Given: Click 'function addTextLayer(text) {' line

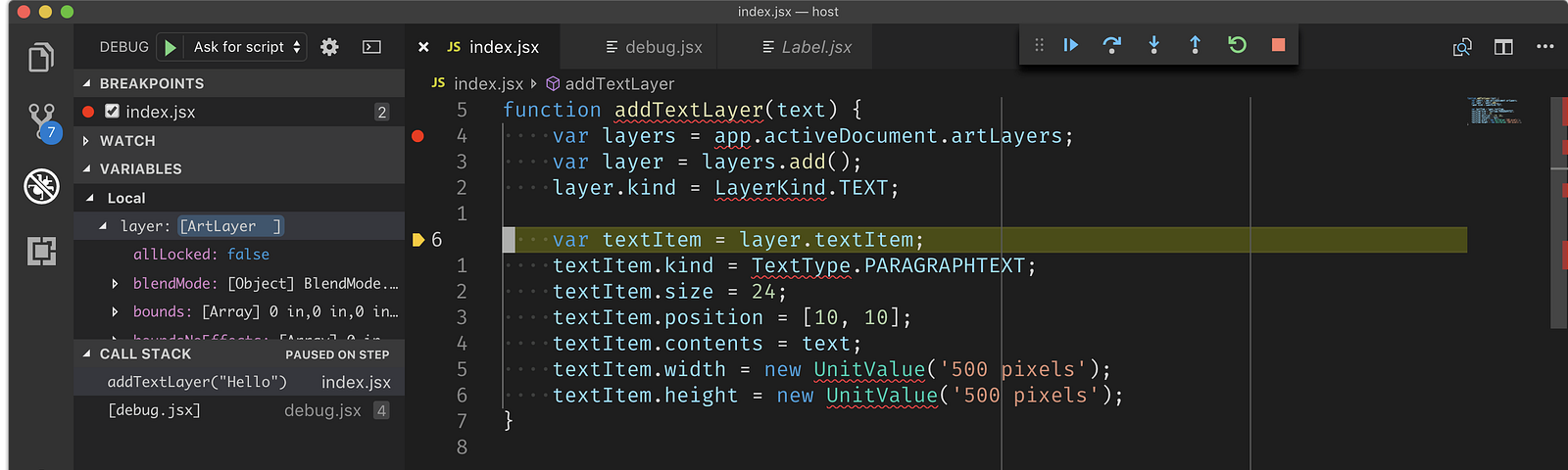Looking at the screenshot, I should click(682, 110).
